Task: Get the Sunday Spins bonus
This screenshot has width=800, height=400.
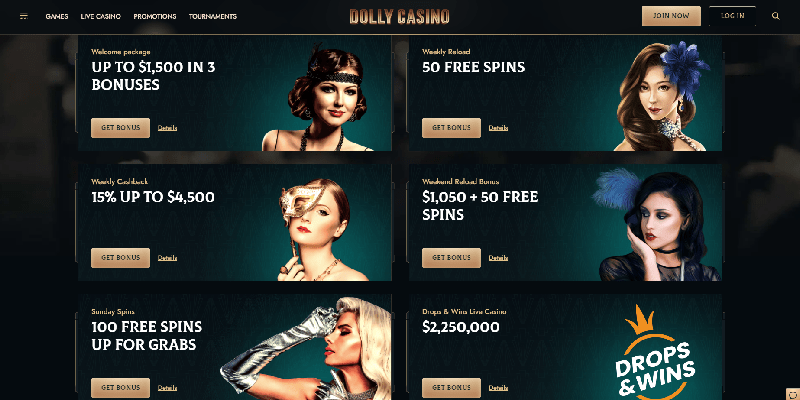Action: pos(120,388)
